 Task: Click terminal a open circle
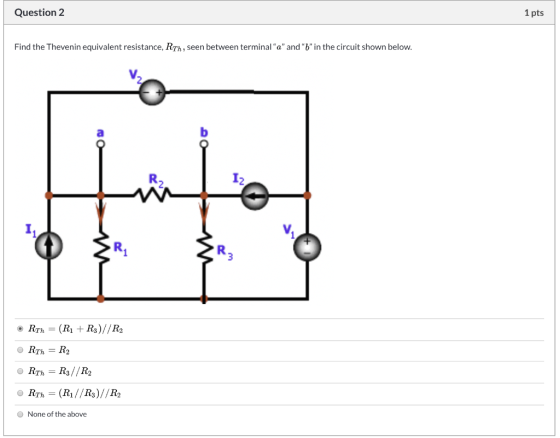point(101,144)
